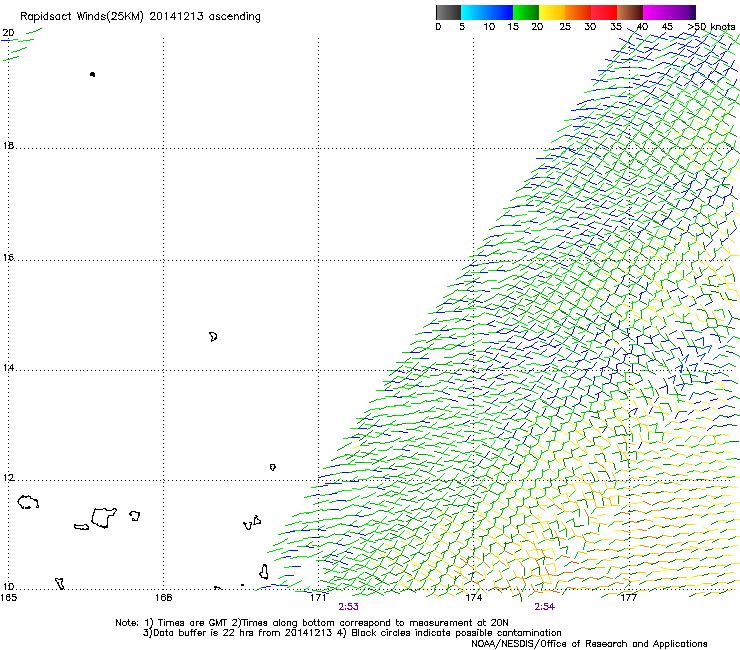
Task: Click the legend label '10'
Action: pos(489,27)
